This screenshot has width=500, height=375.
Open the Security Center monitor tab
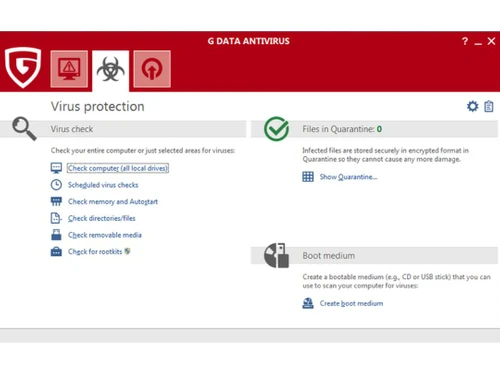[x=69, y=69]
